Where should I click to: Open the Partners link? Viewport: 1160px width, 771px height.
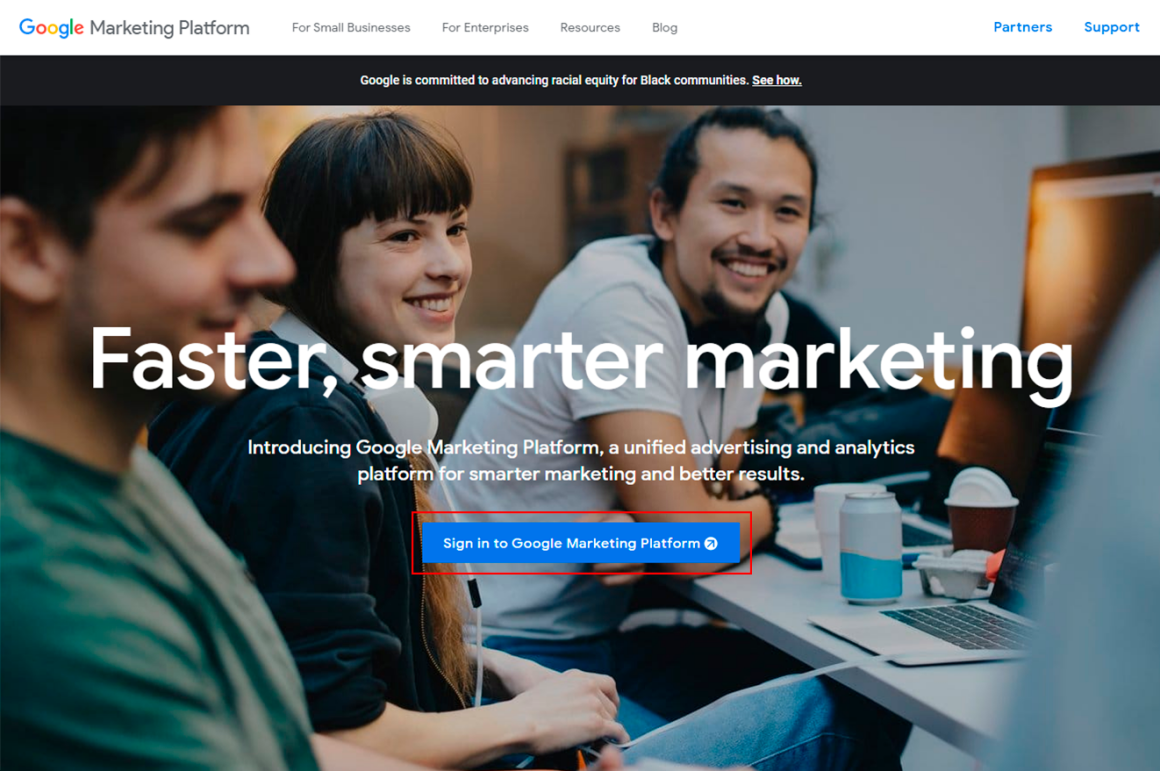tap(1022, 27)
